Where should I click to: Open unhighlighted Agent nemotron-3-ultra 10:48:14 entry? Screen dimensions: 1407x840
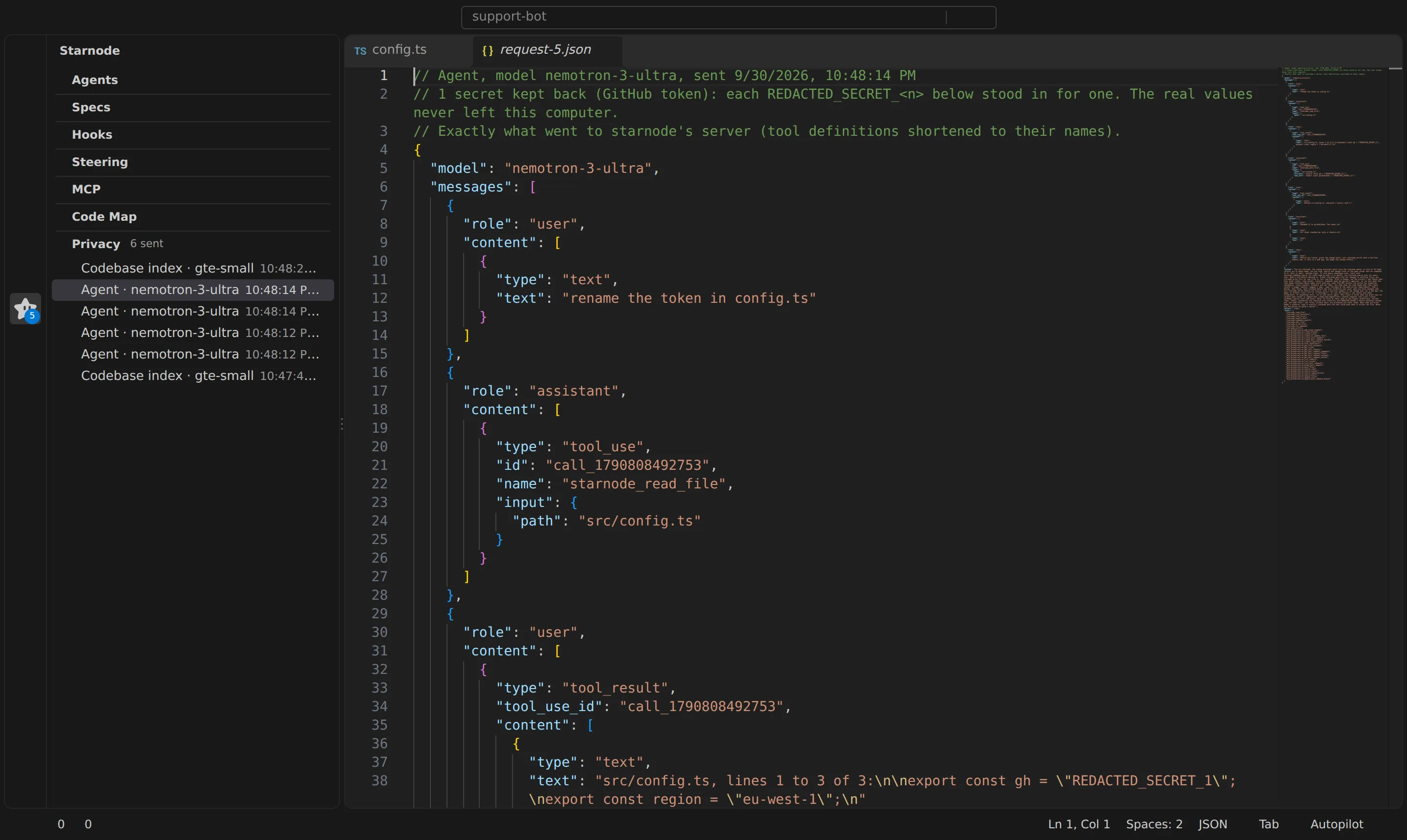pyautogui.click(x=192, y=311)
